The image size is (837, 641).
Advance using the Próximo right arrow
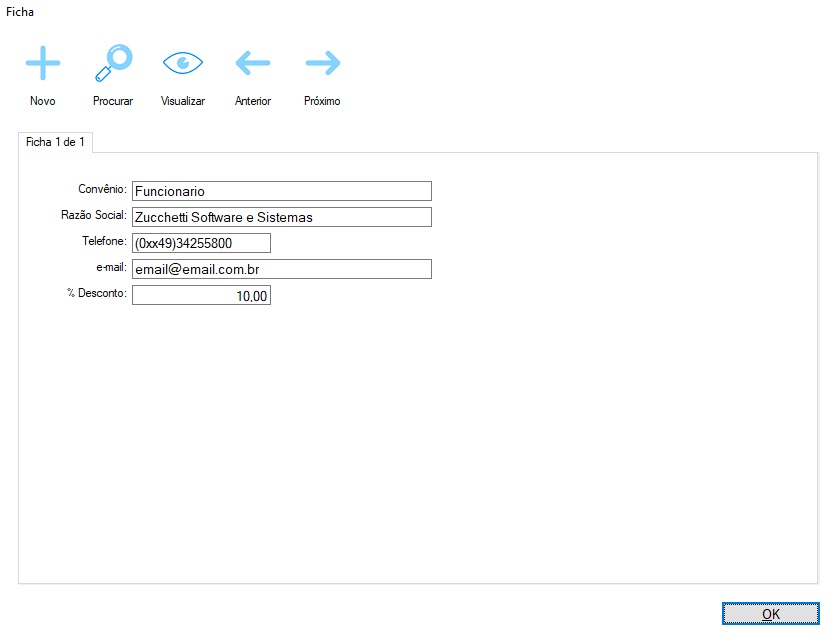point(322,64)
